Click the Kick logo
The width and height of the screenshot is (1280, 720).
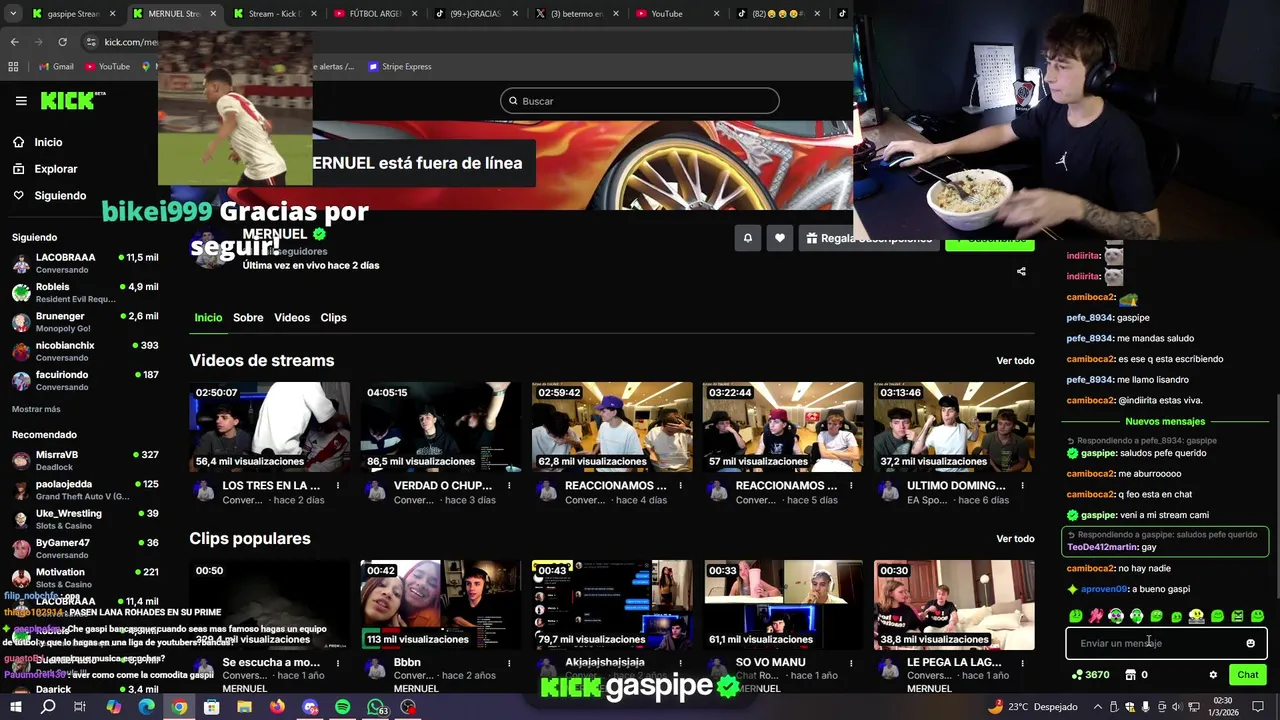72,100
